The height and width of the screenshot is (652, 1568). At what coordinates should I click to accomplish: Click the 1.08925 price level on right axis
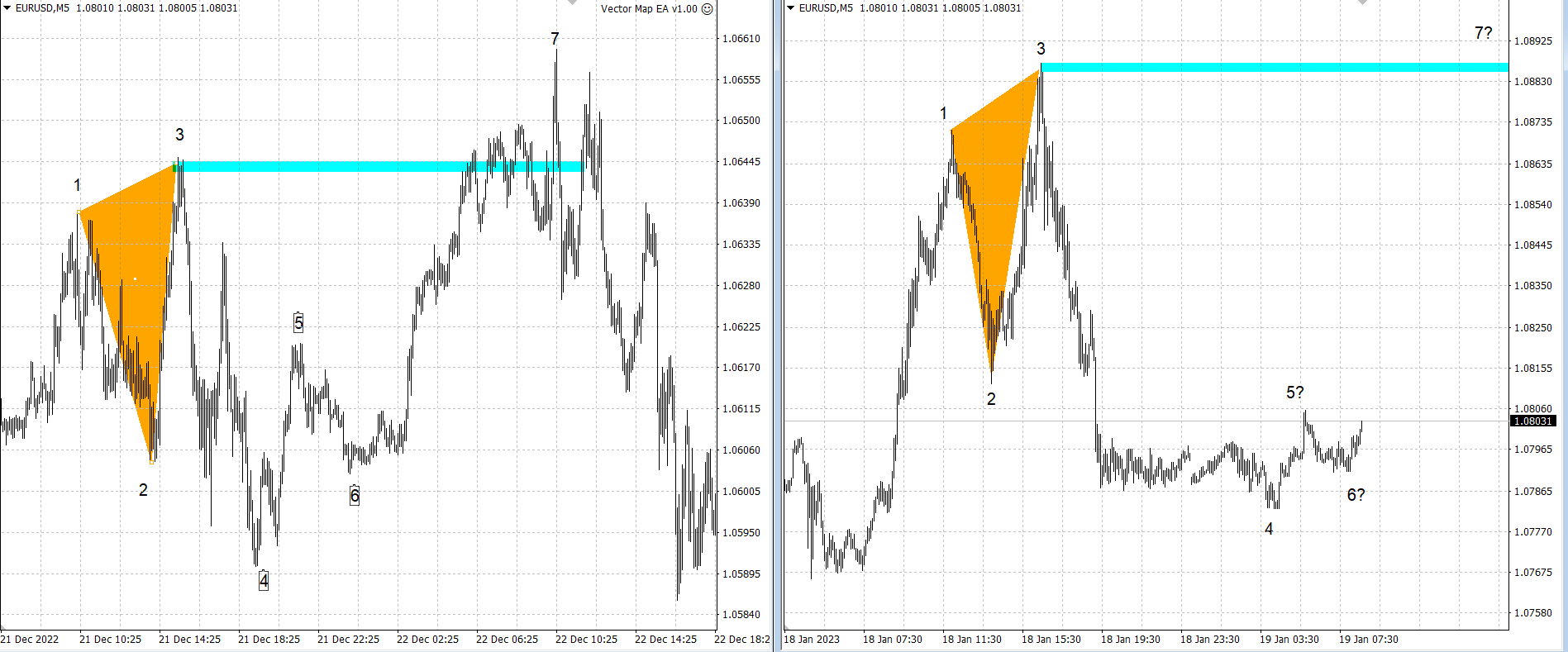click(1533, 41)
